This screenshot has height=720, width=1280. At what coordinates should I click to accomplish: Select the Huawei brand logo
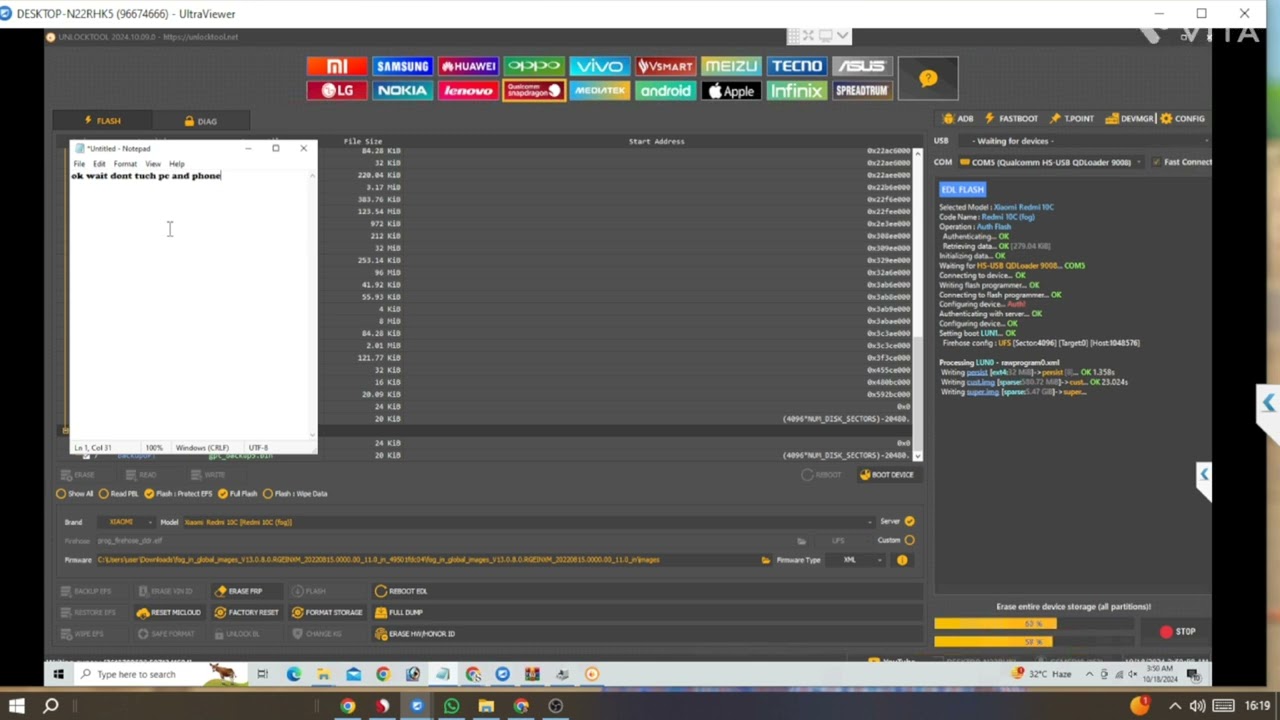tap(468, 66)
